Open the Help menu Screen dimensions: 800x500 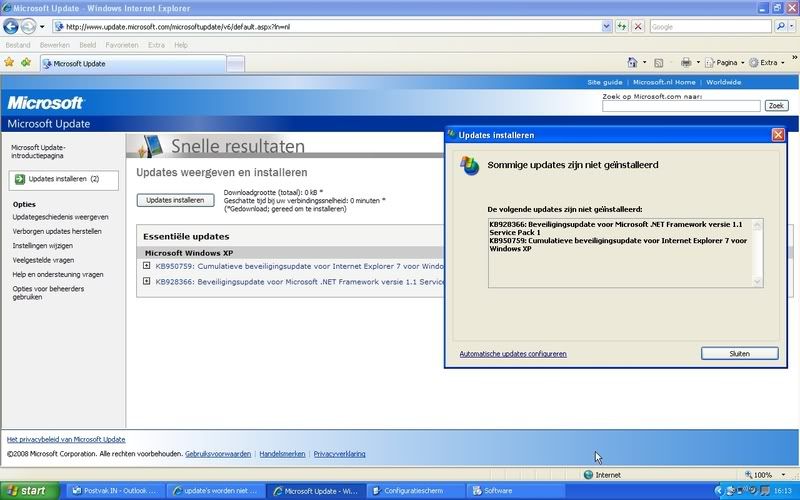(x=181, y=45)
